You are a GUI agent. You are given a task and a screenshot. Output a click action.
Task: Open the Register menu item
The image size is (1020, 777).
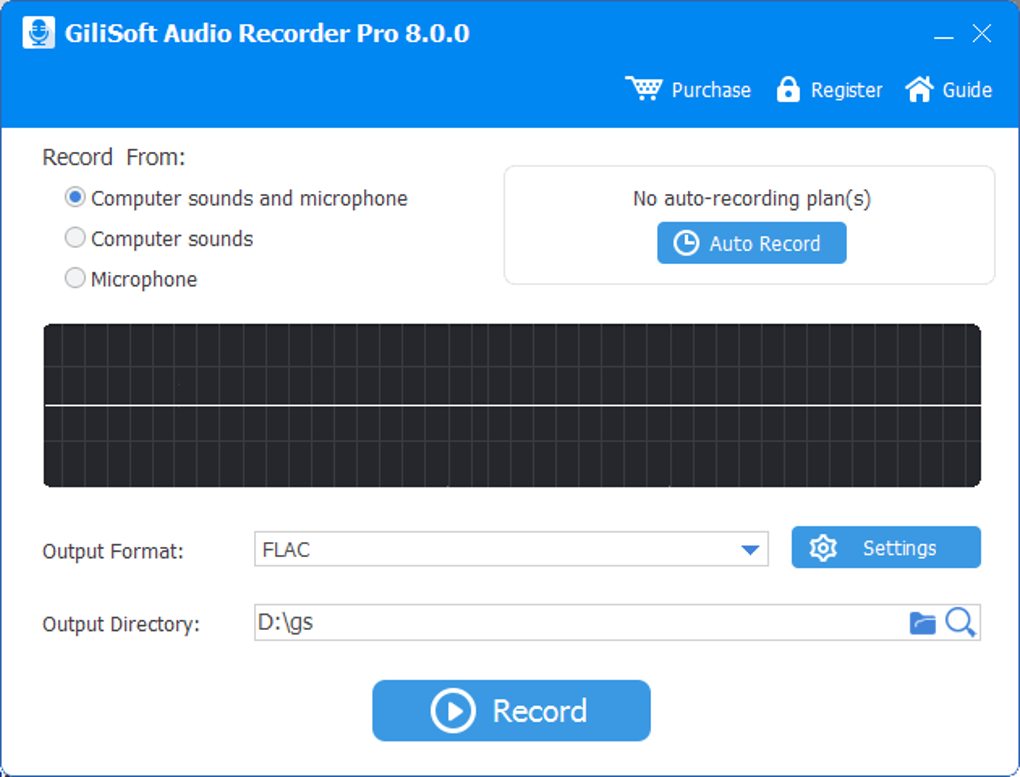pyautogui.click(x=846, y=90)
